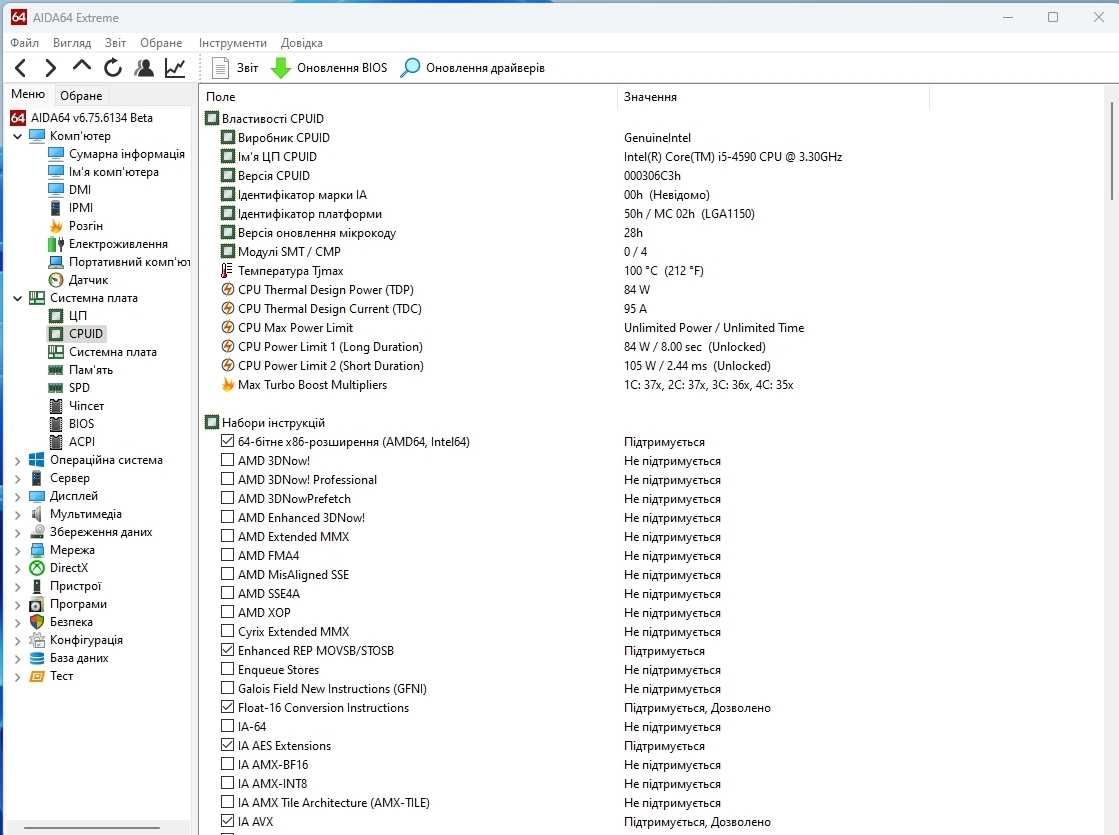The height and width of the screenshot is (835, 1119).
Task: Toggle the Enhanced REP MOVSB/STOSB checkbox
Action: coord(227,650)
